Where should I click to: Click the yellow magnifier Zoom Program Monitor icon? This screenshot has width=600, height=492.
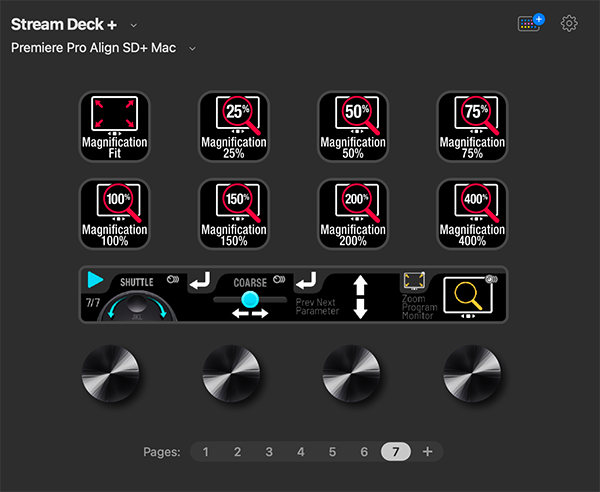468,298
